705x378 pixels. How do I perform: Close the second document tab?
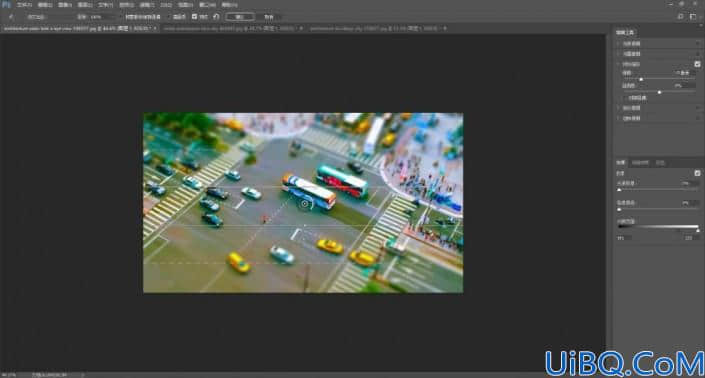[301, 28]
